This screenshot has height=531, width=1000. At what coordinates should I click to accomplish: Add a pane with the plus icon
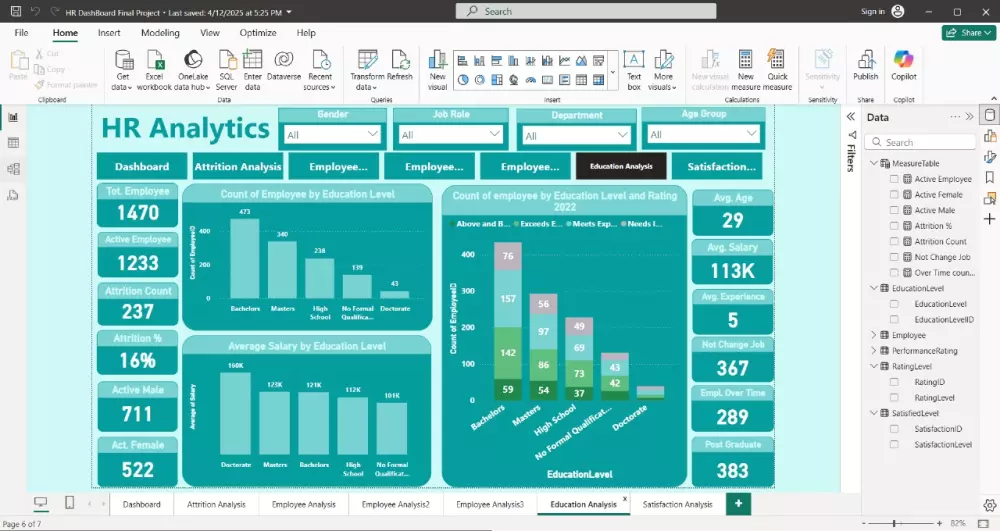pyautogui.click(x=990, y=219)
